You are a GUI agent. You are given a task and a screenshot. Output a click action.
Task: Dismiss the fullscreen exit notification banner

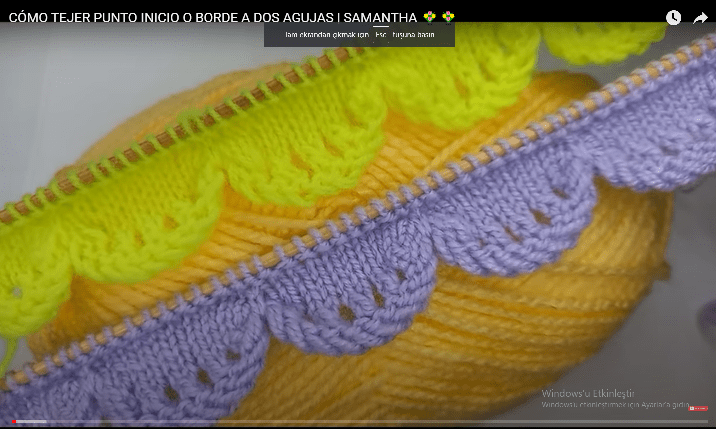pyautogui.click(x=359, y=34)
